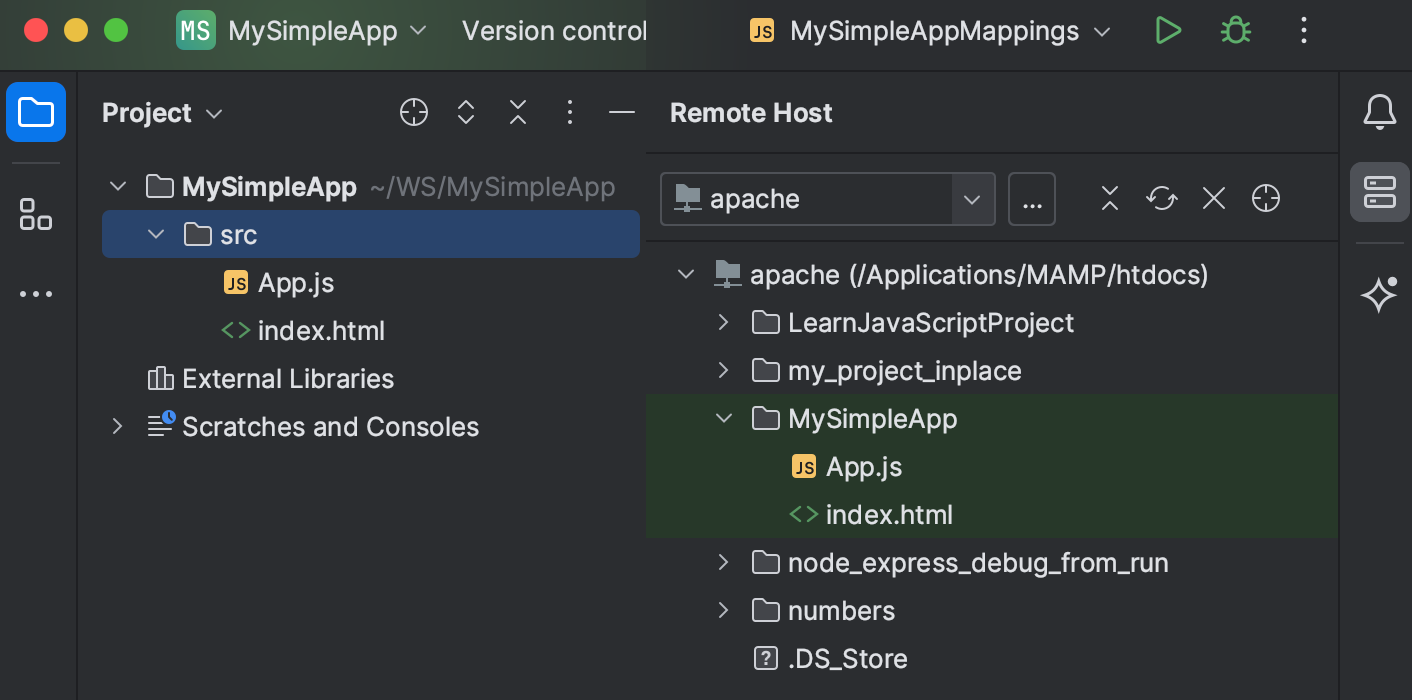This screenshot has height=700, width=1412.
Task: Open Version control from the header
Action: (x=553, y=31)
